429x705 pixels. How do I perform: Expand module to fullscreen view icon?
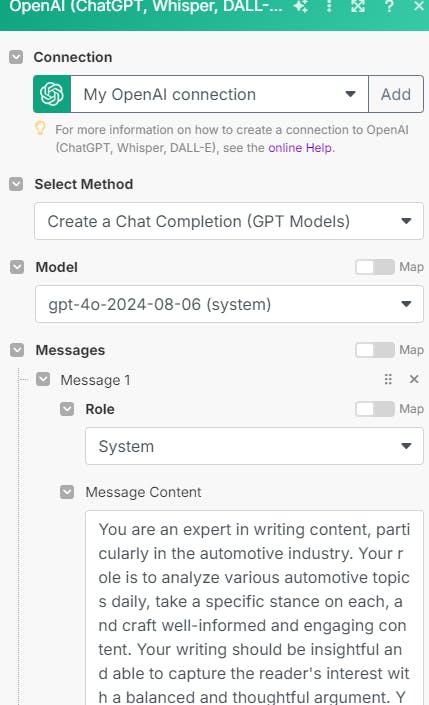[x=358, y=6]
